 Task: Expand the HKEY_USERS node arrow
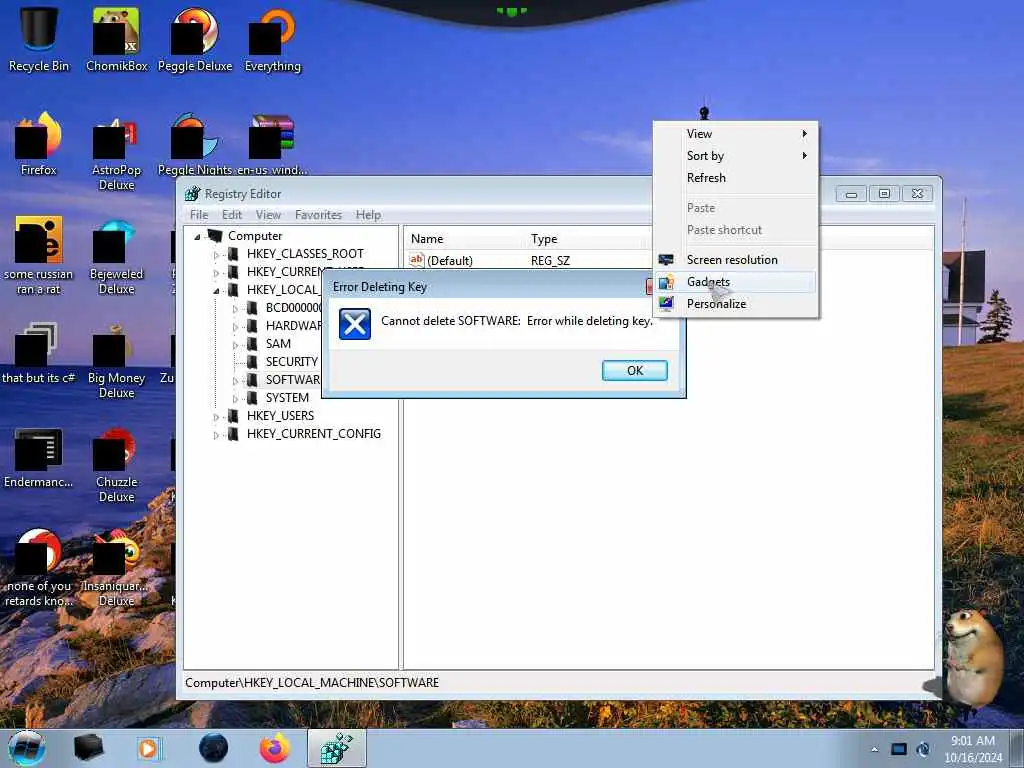(216, 417)
